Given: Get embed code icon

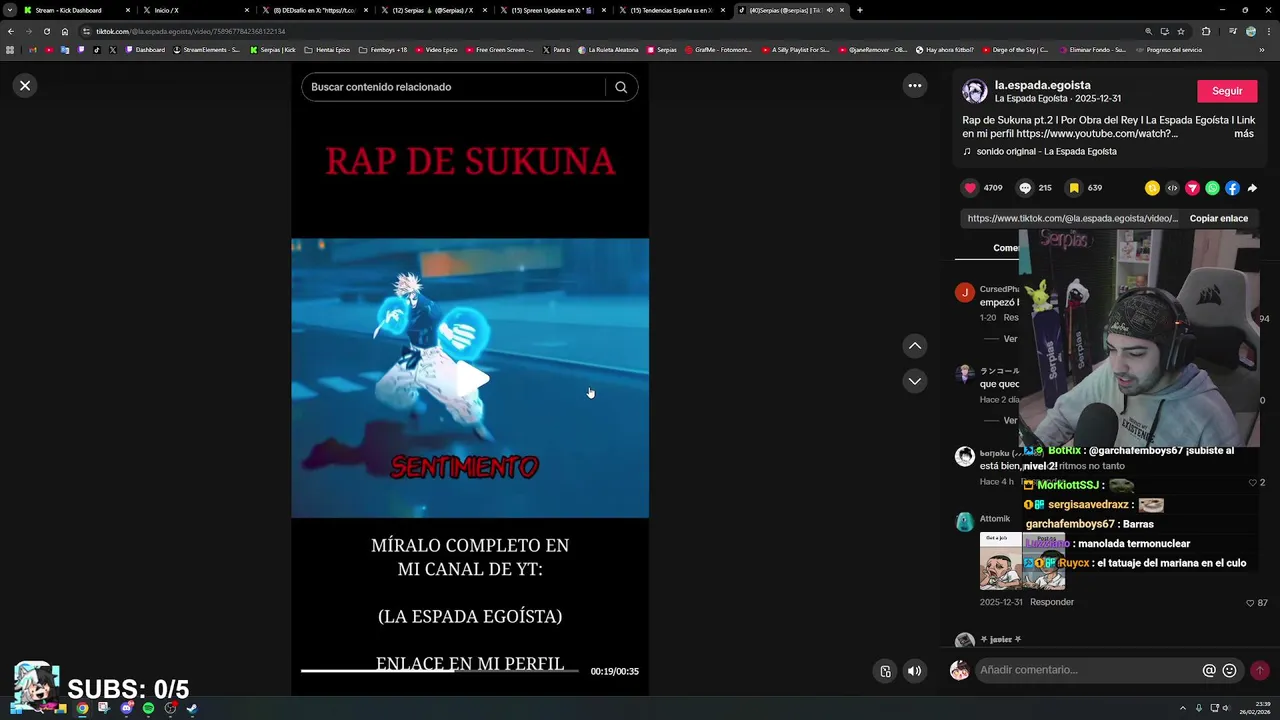Looking at the screenshot, I should click(x=1172, y=188).
